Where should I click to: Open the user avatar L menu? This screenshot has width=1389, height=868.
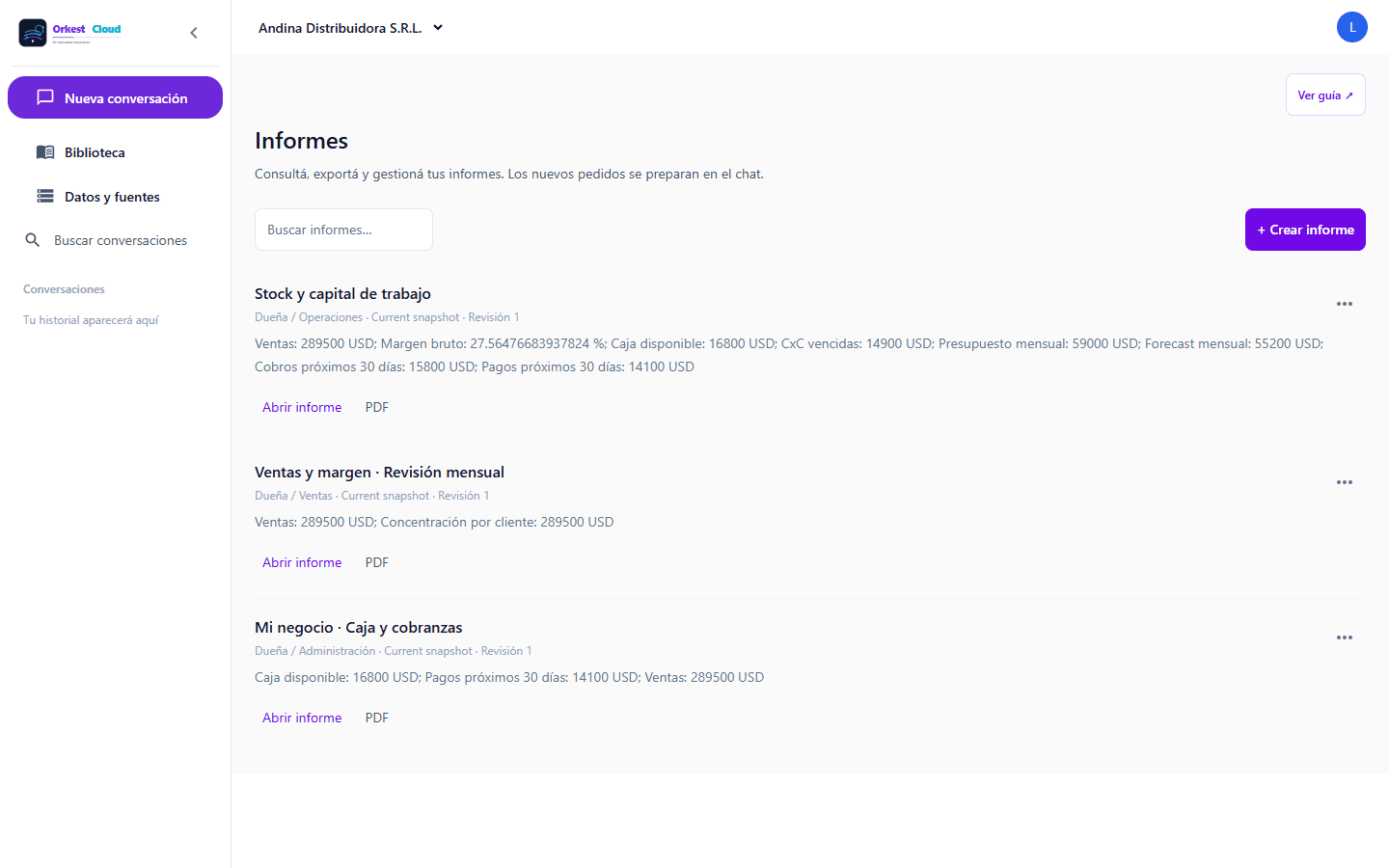coord(1351,27)
